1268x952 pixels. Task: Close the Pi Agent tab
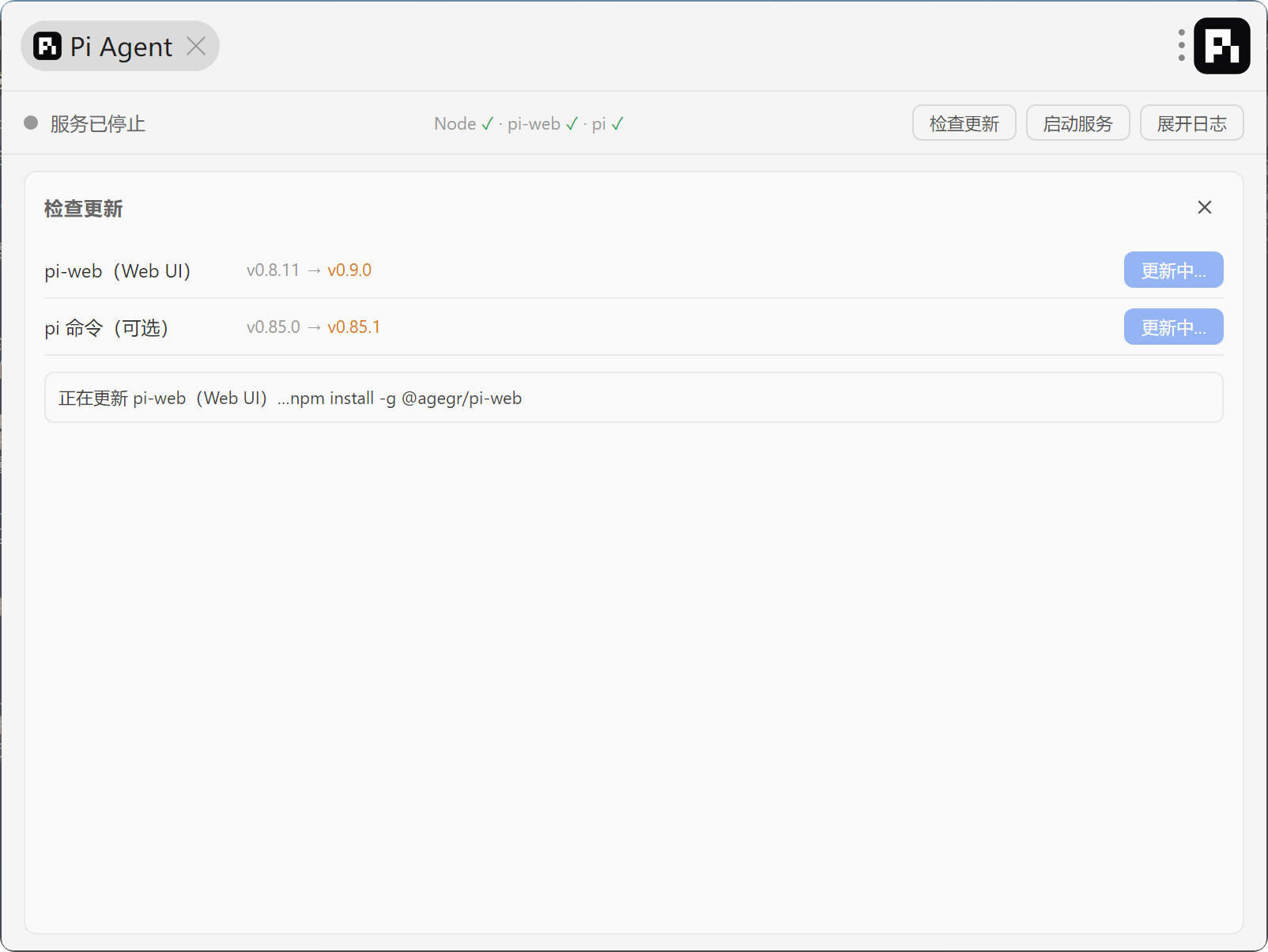(x=196, y=47)
